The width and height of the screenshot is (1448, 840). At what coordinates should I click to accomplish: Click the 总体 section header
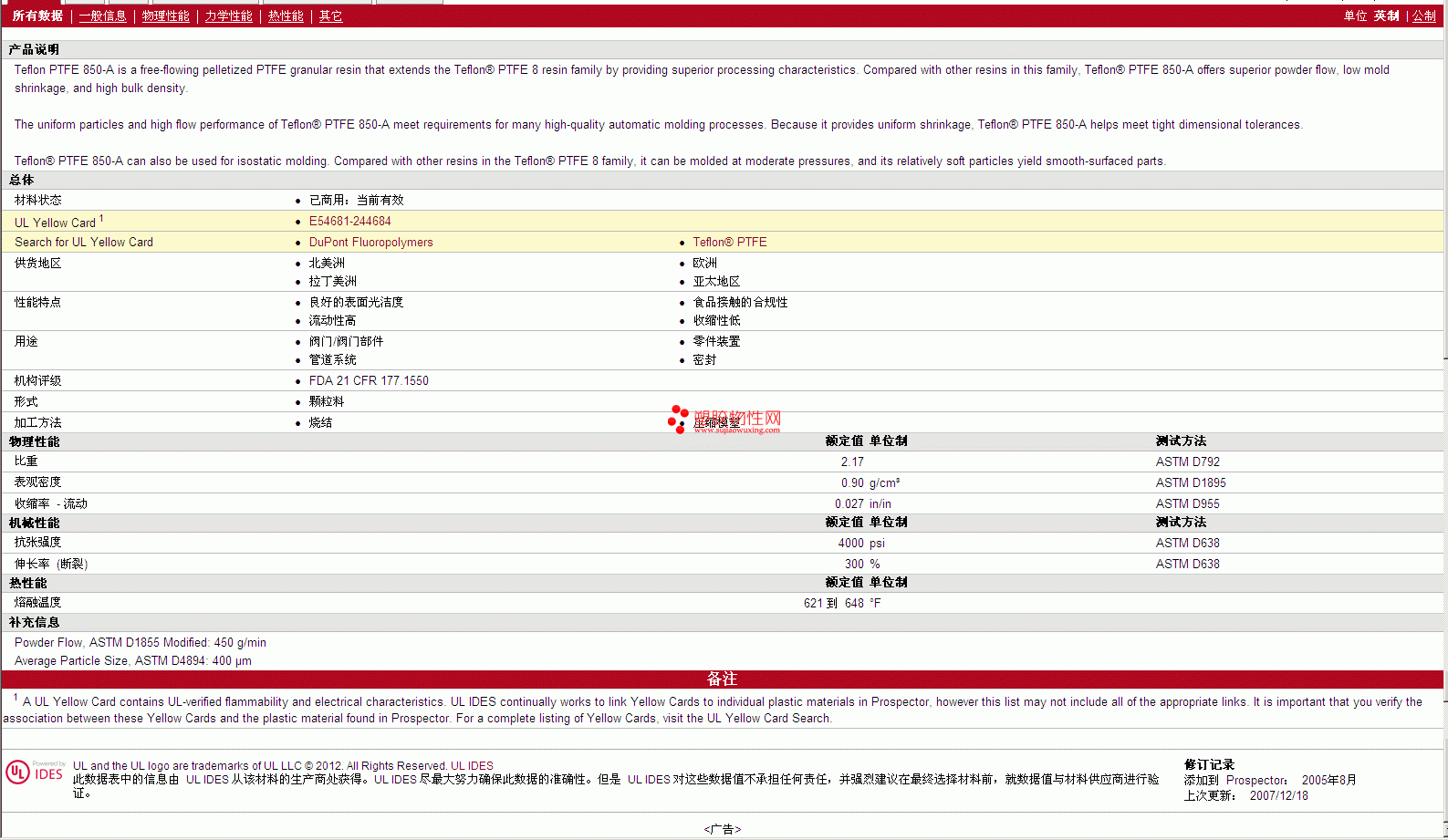(21, 180)
